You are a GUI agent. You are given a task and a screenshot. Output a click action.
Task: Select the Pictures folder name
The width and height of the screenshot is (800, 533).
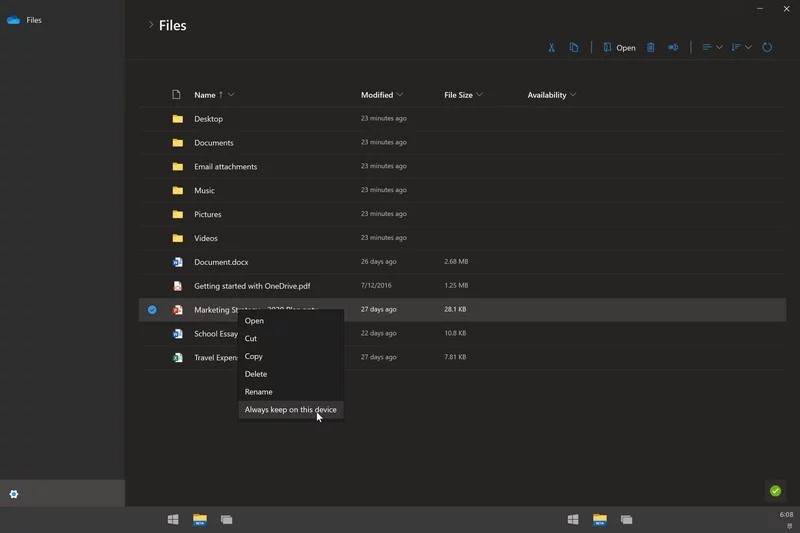tap(208, 214)
